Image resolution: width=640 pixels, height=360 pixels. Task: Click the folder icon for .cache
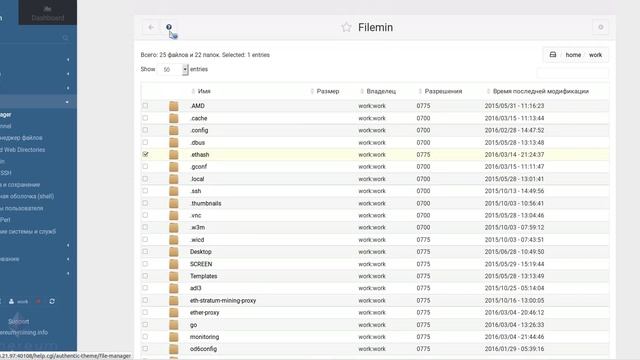click(x=173, y=118)
